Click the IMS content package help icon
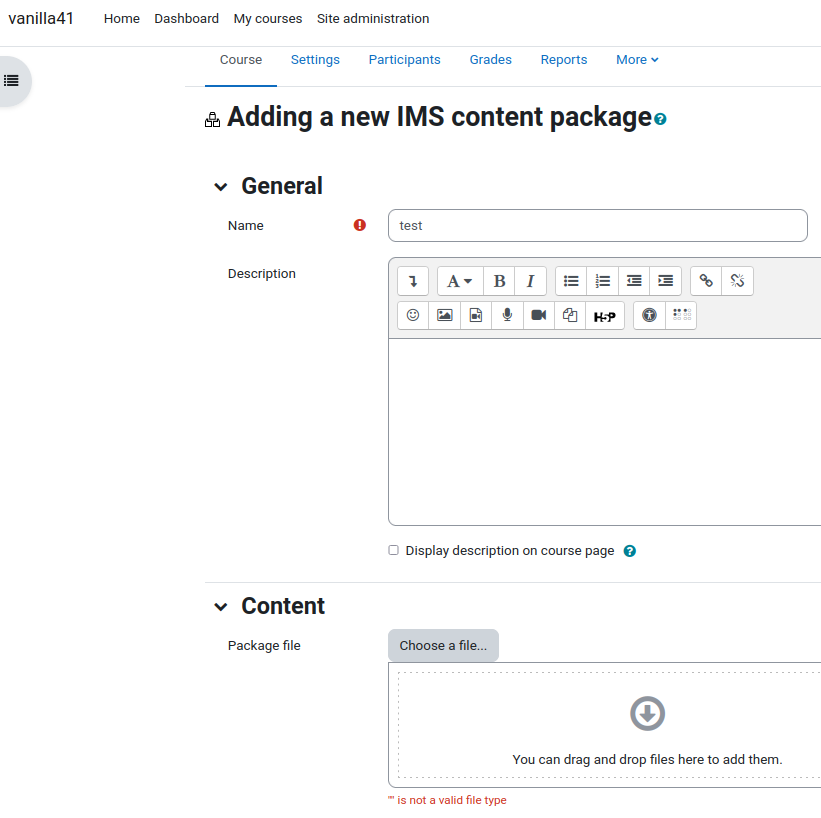 [660, 119]
